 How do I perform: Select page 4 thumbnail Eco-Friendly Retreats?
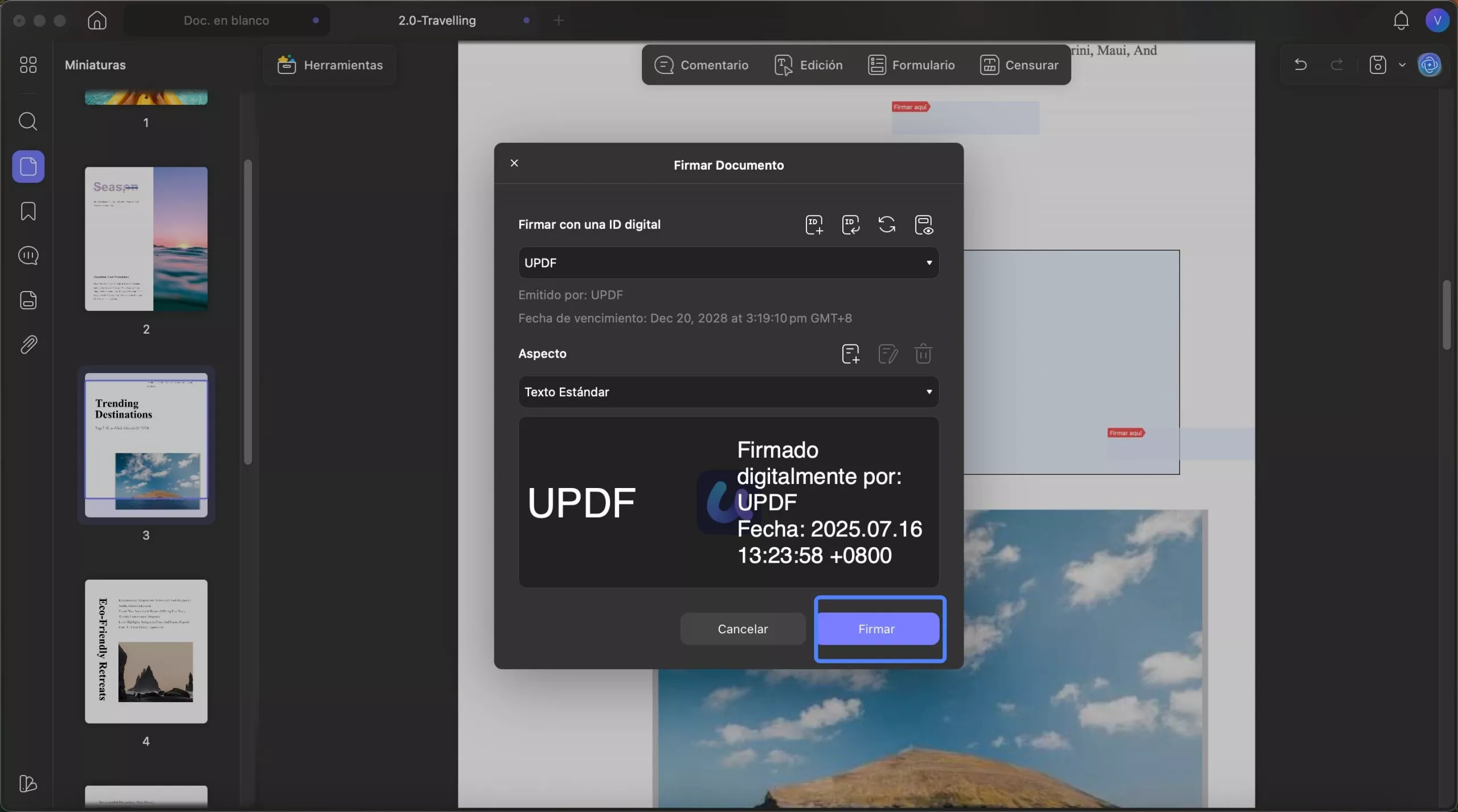(146, 651)
